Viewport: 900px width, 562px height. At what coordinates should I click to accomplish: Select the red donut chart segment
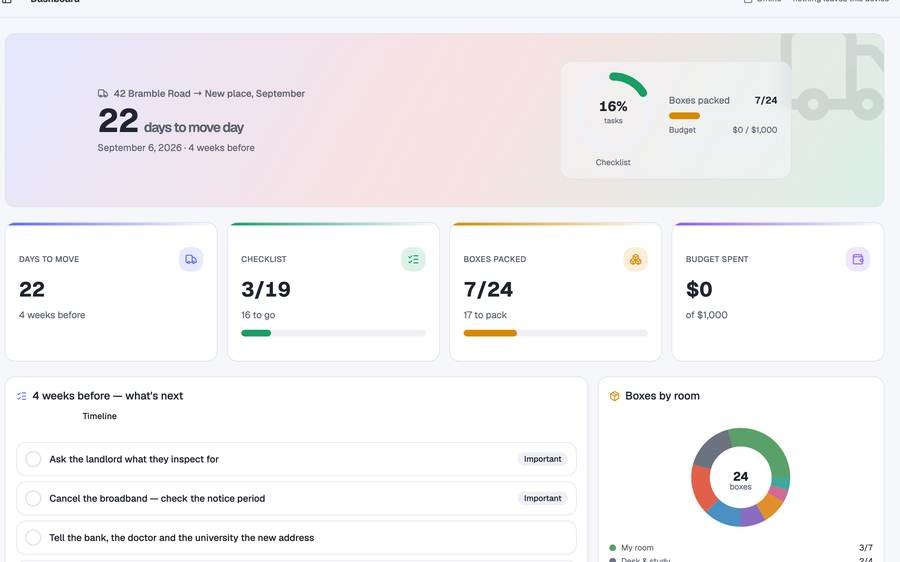pos(702,485)
